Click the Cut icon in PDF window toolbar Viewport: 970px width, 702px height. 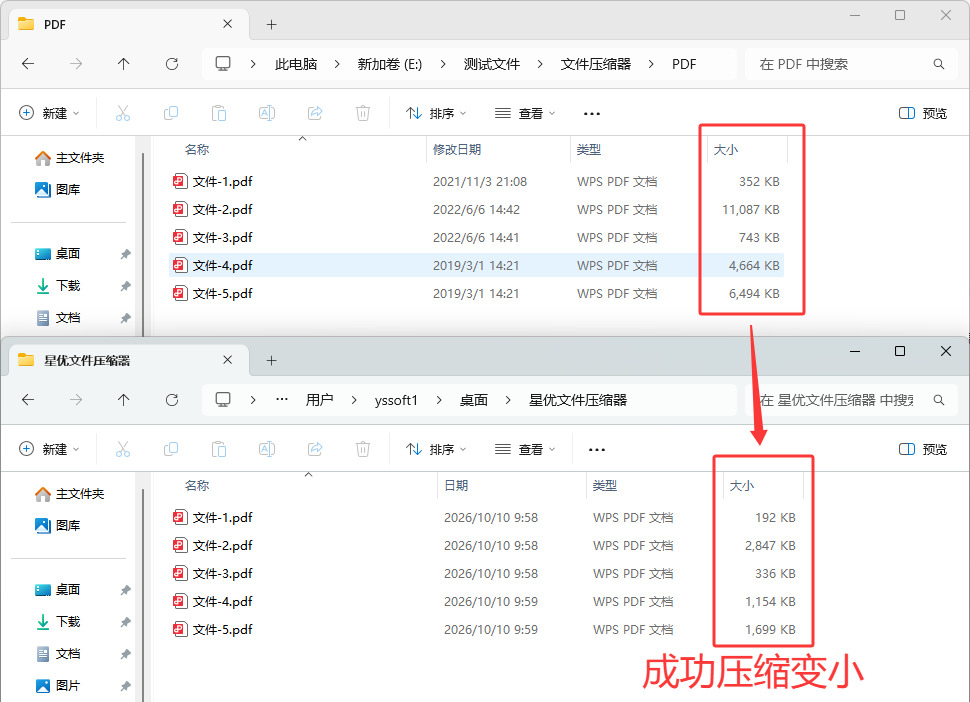(122, 113)
